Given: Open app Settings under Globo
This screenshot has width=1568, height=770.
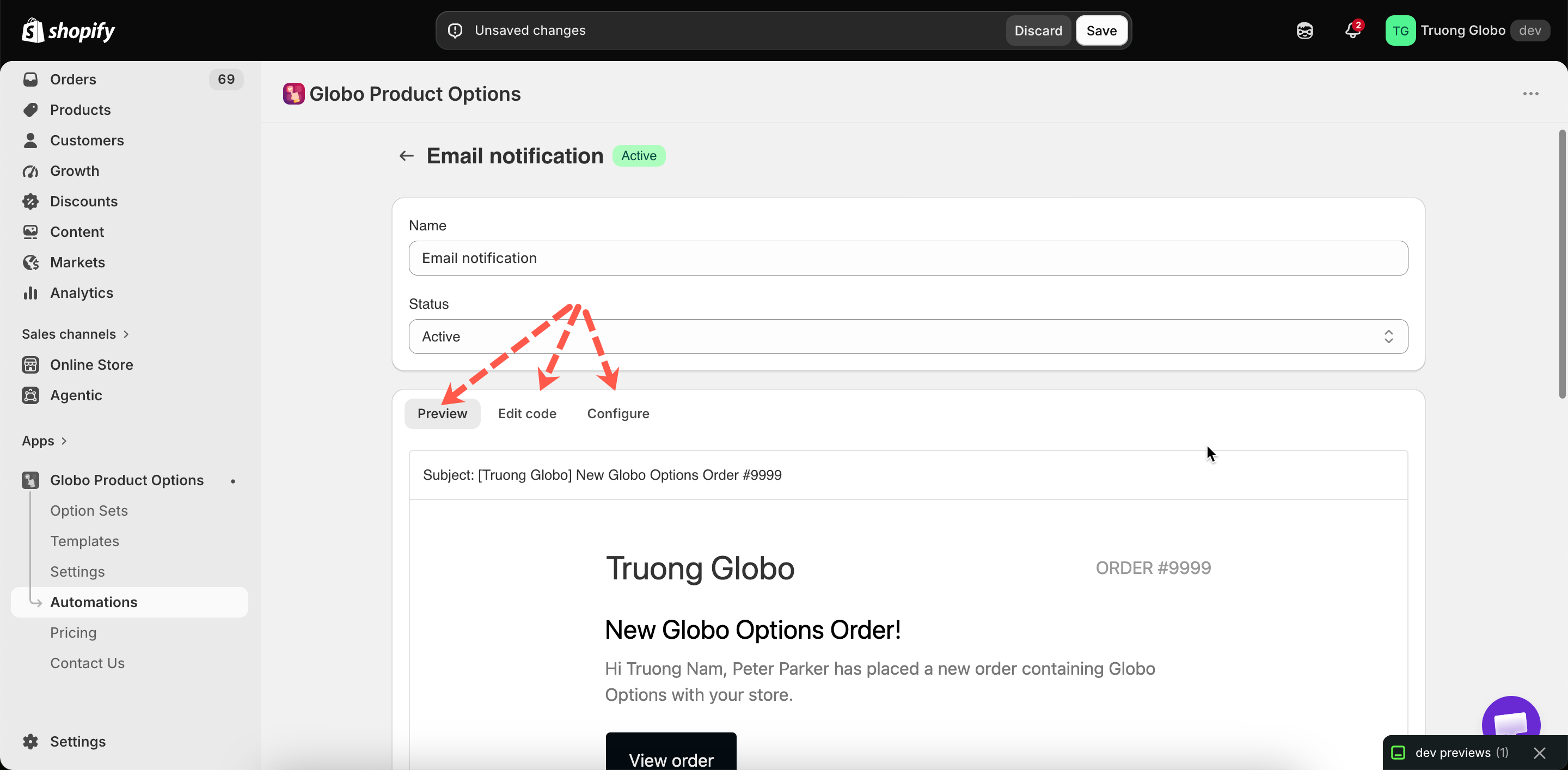Looking at the screenshot, I should tap(77, 572).
